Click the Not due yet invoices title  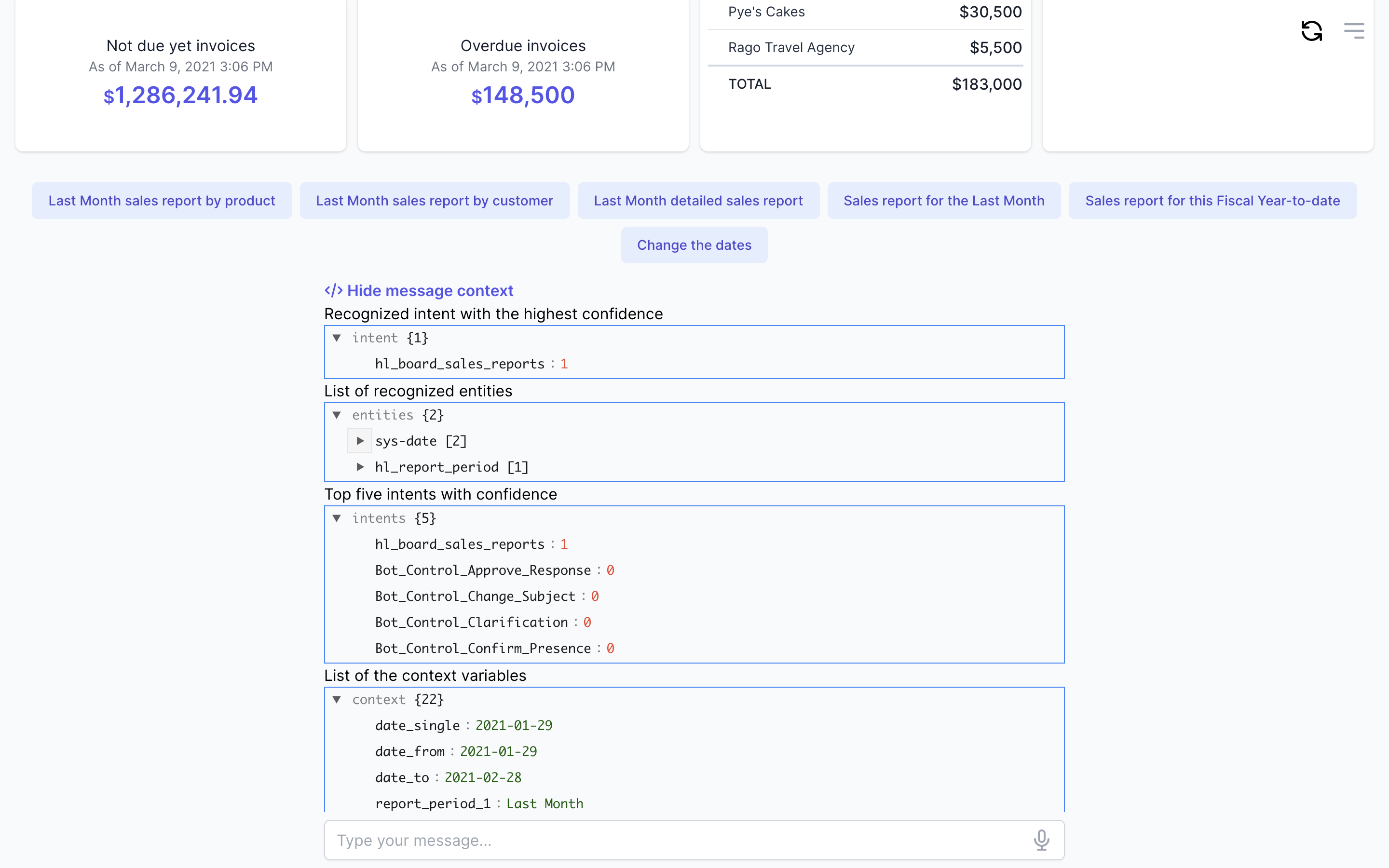[180, 46]
